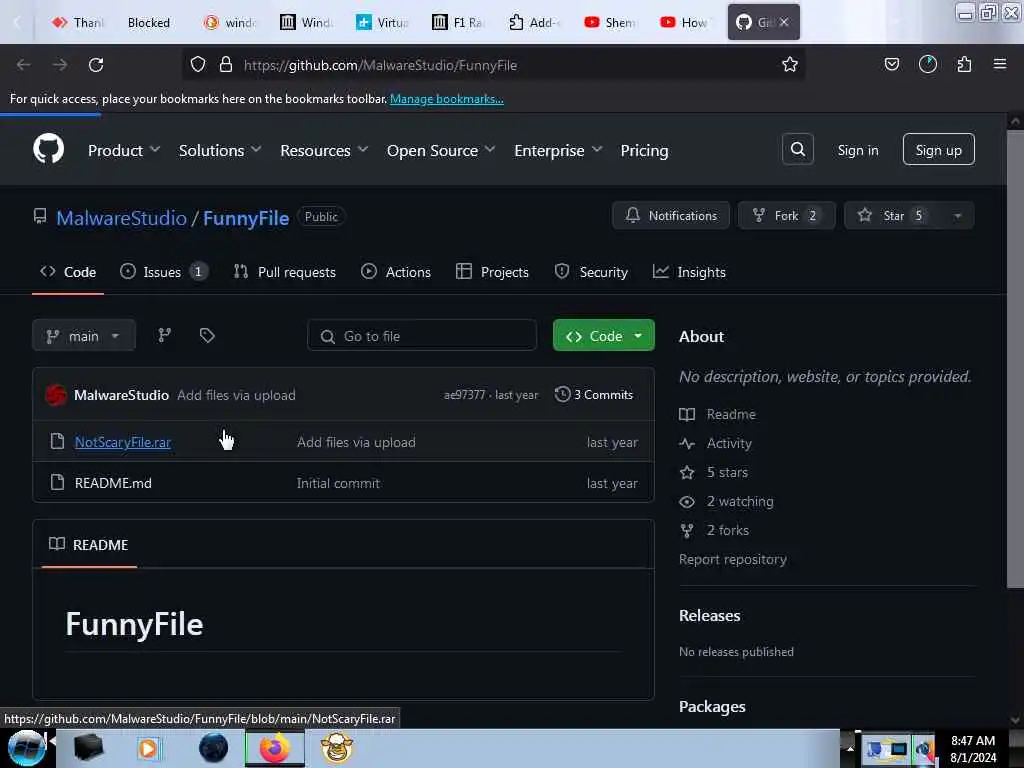Open commit hash ae97377
The image size is (1024, 768).
(464, 395)
